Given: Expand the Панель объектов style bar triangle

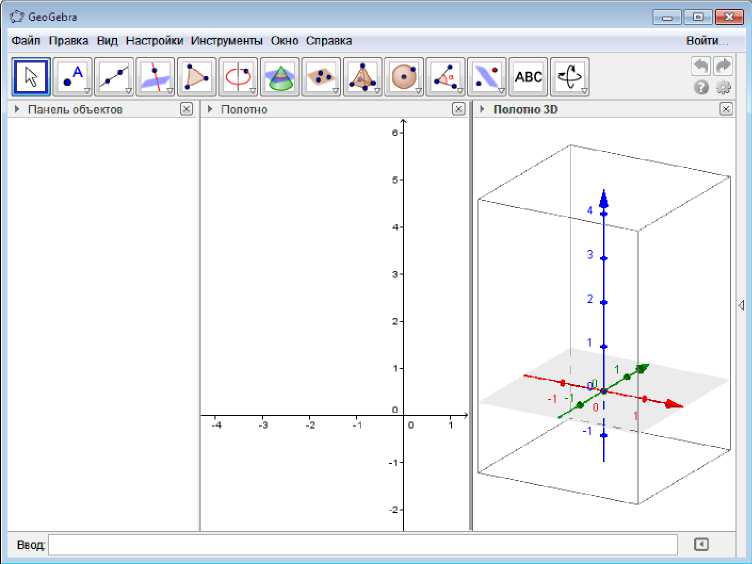Looking at the screenshot, I should pyautogui.click(x=17, y=109).
